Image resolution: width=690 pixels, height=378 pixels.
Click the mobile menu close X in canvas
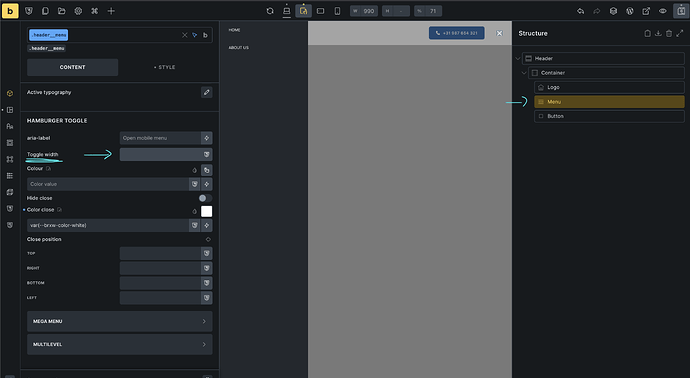point(499,33)
